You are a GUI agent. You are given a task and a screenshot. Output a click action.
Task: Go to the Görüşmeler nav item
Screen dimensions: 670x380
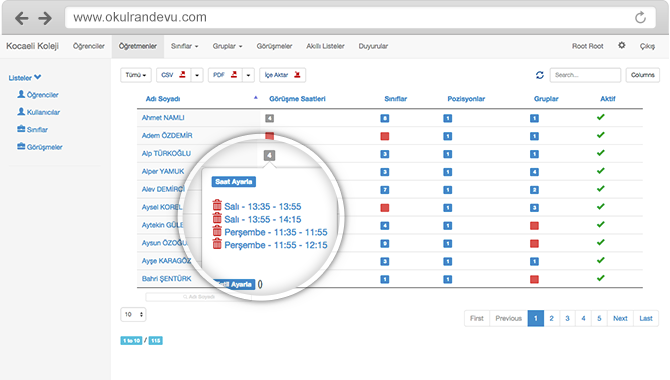coord(274,46)
